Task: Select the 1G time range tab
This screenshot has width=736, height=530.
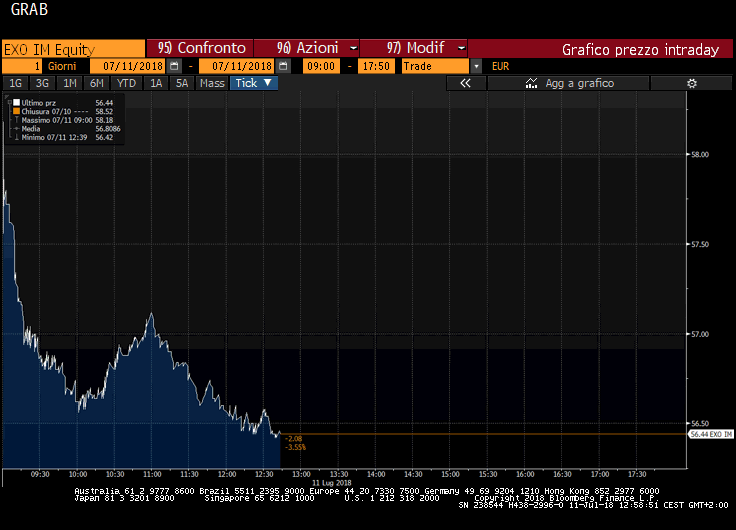Action: tap(15, 84)
